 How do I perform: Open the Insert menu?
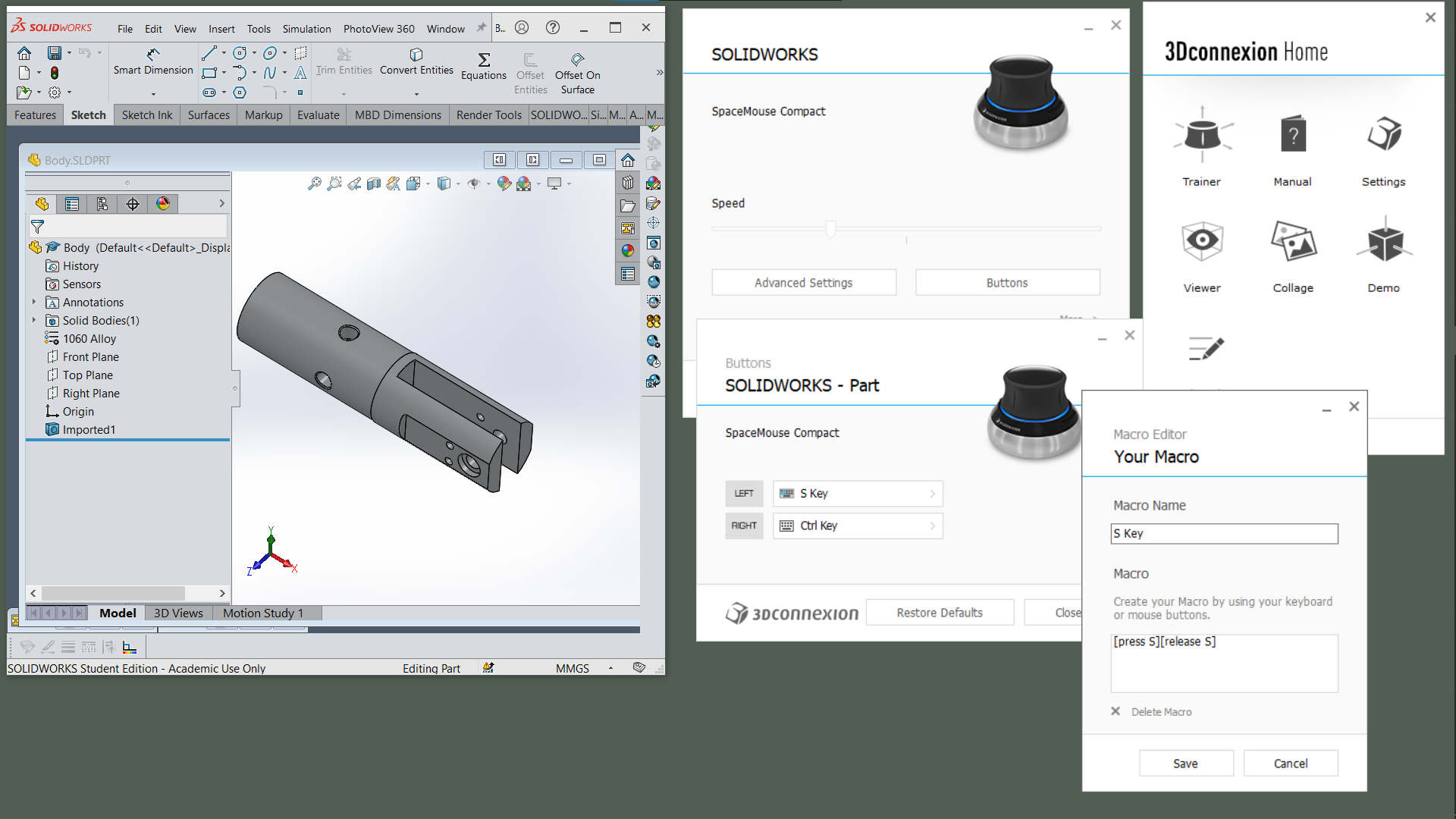pyautogui.click(x=221, y=29)
